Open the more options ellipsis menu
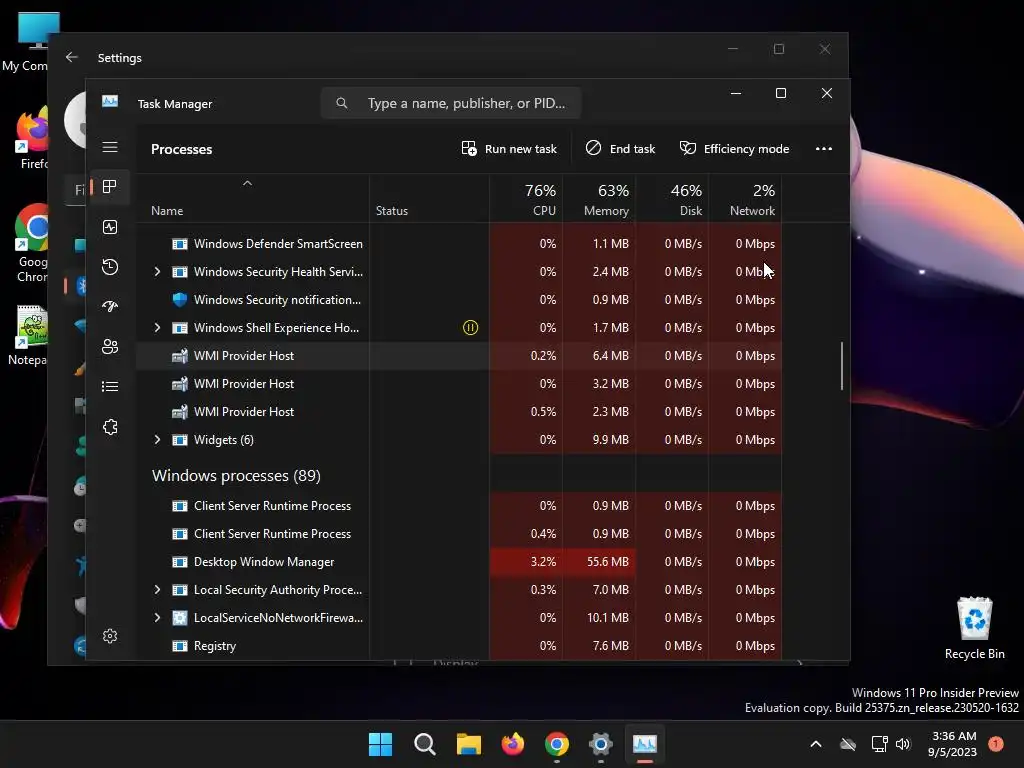The height and width of the screenshot is (768, 1024). coord(824,149)
